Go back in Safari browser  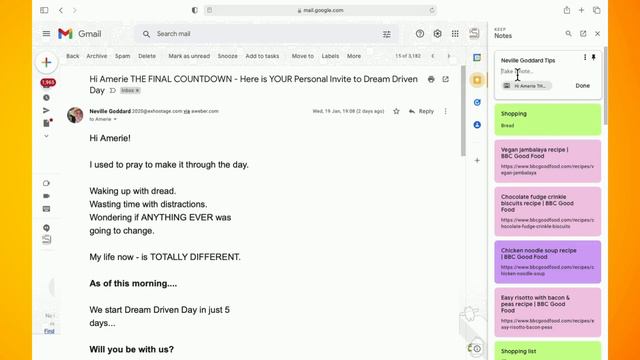point(61,10)
